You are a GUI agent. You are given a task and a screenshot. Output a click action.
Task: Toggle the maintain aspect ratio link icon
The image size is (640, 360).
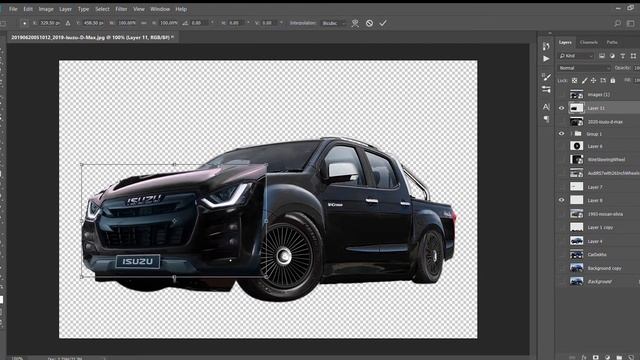pos(144,23)
